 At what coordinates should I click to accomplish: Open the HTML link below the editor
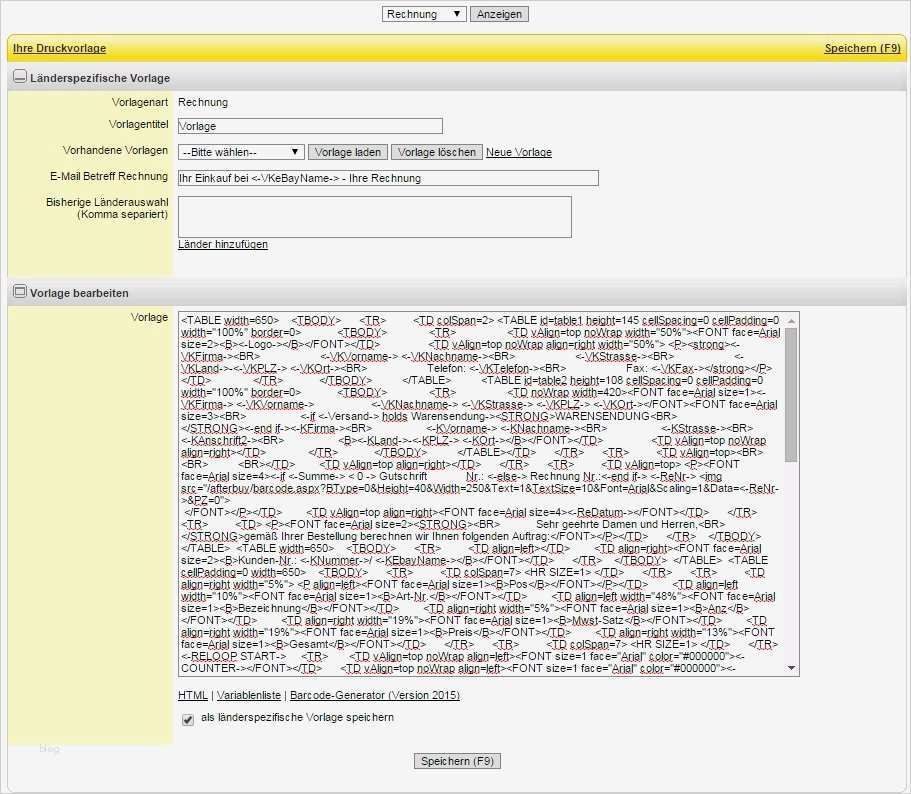193,695
